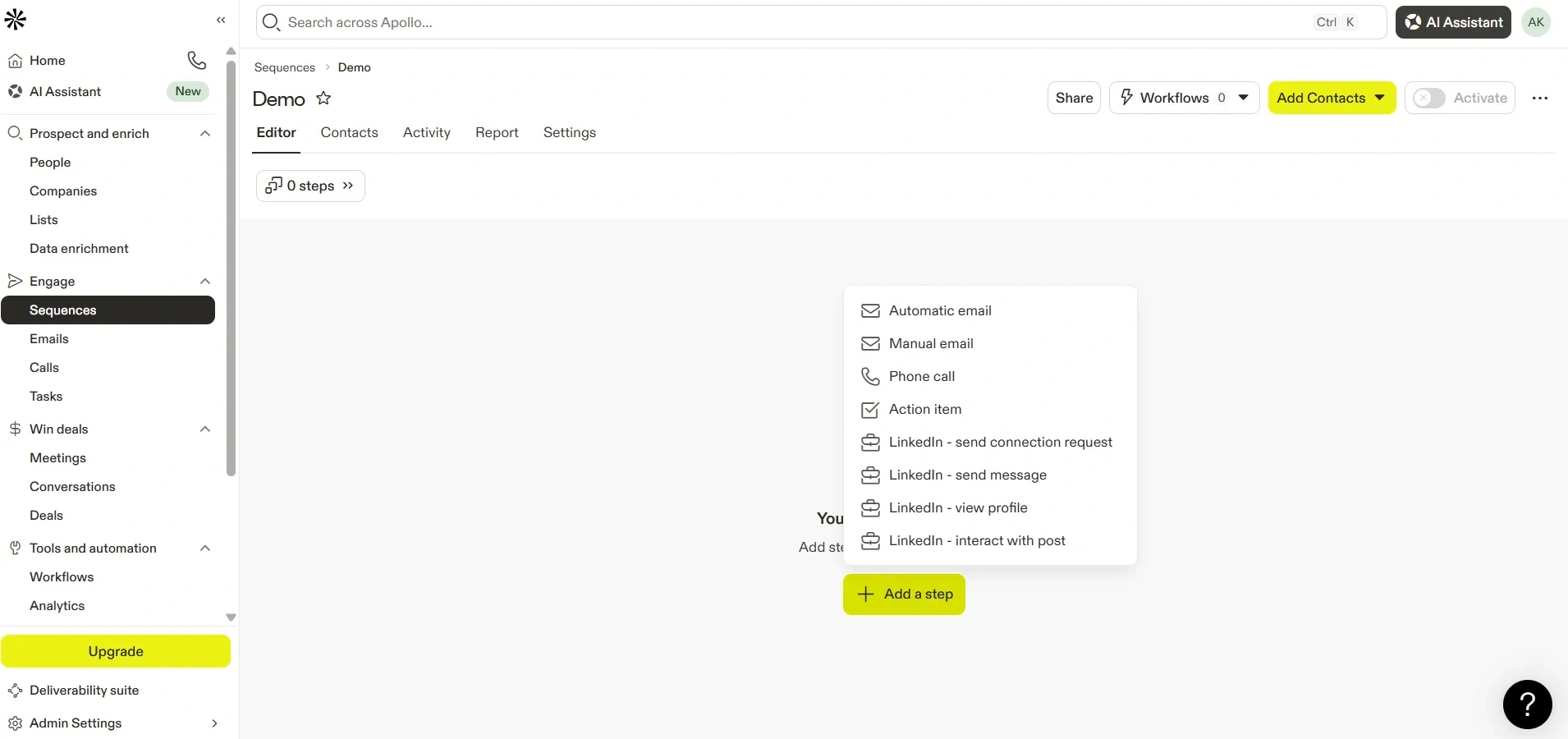Select Automatic email from step menu

[939, 311]
